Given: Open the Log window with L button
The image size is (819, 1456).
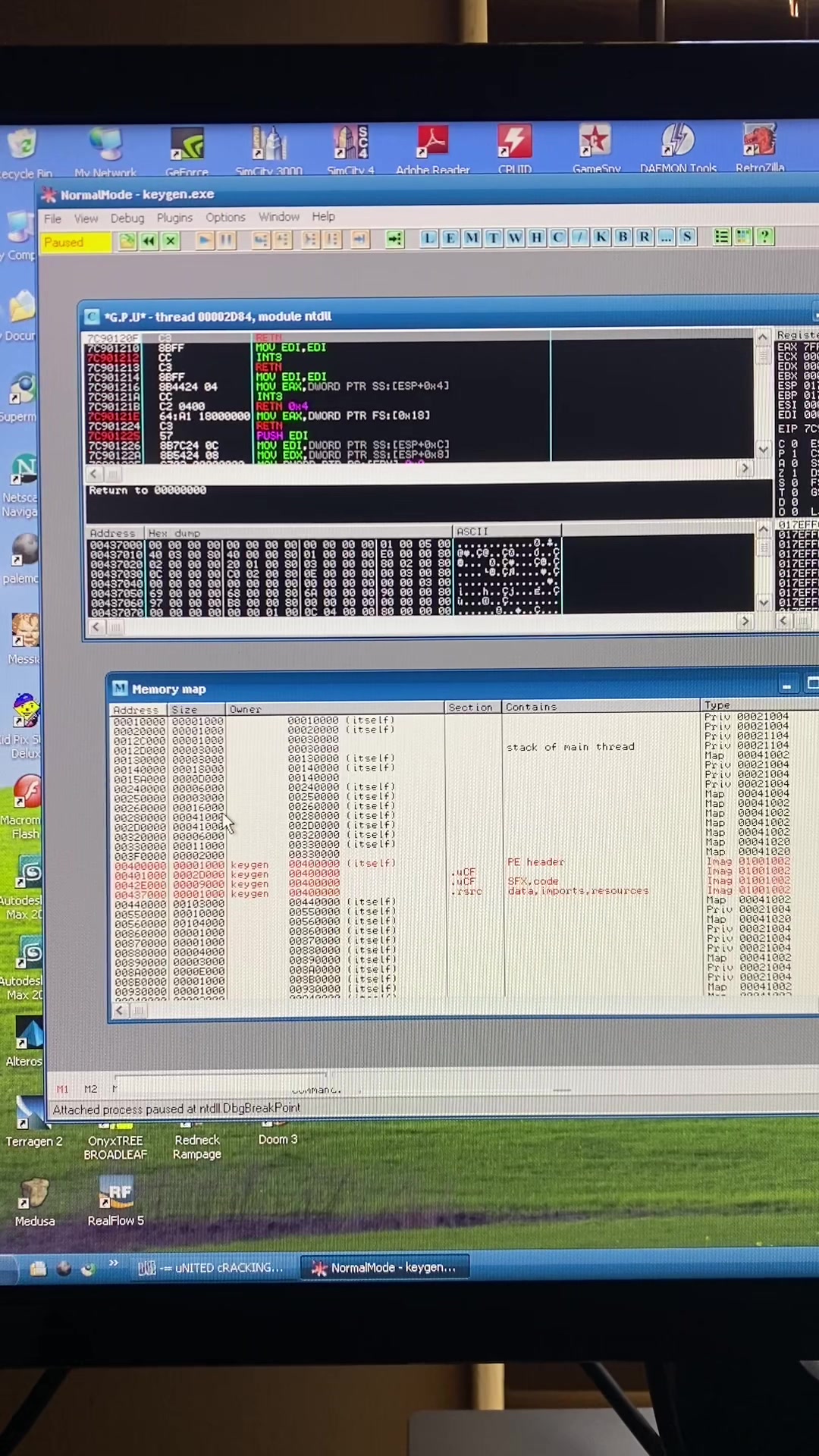Looking at the screenshot, I should point(428,238).
